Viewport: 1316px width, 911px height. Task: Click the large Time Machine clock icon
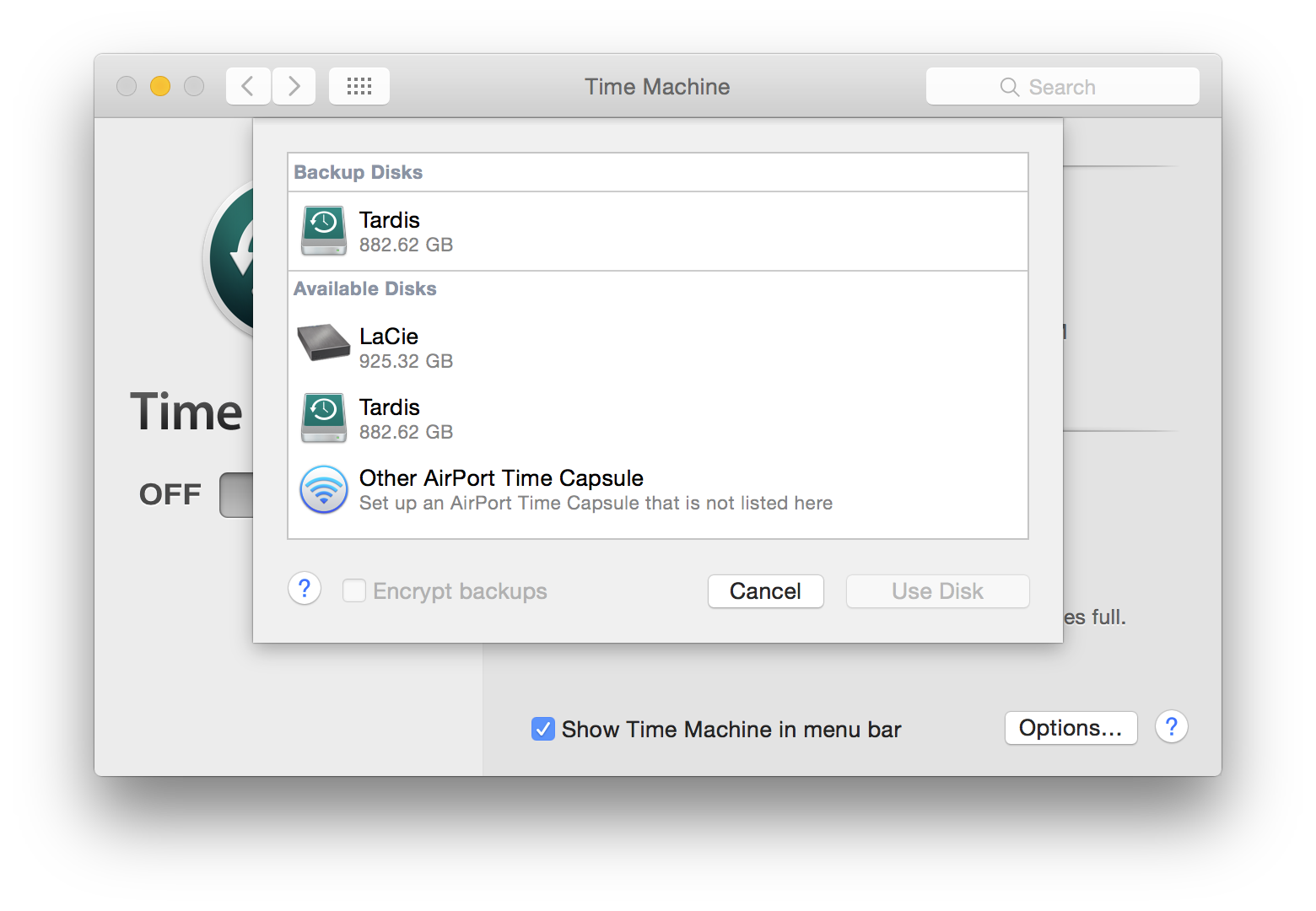[229, 260]
